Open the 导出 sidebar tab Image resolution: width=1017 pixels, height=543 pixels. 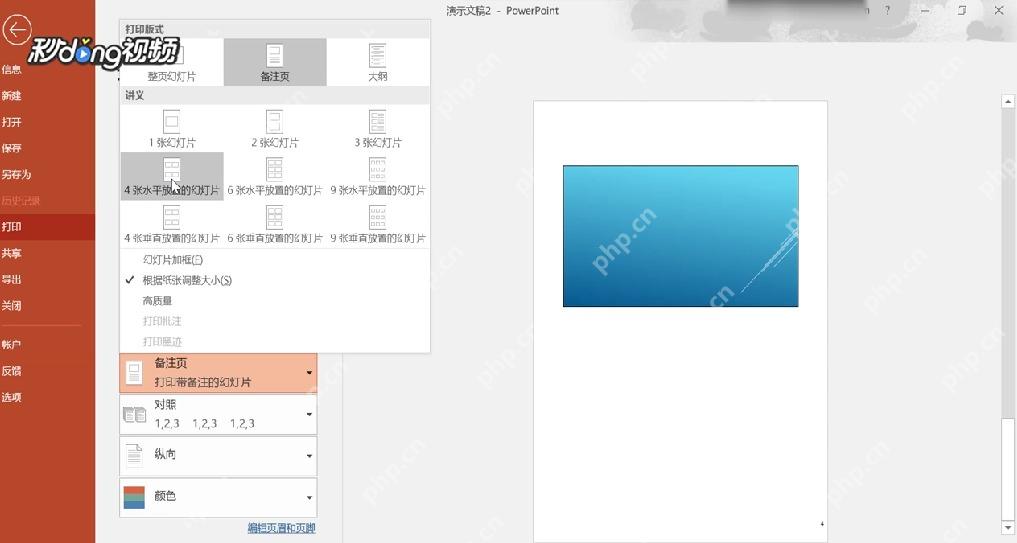pyautogui.click(x=47, y=280)
